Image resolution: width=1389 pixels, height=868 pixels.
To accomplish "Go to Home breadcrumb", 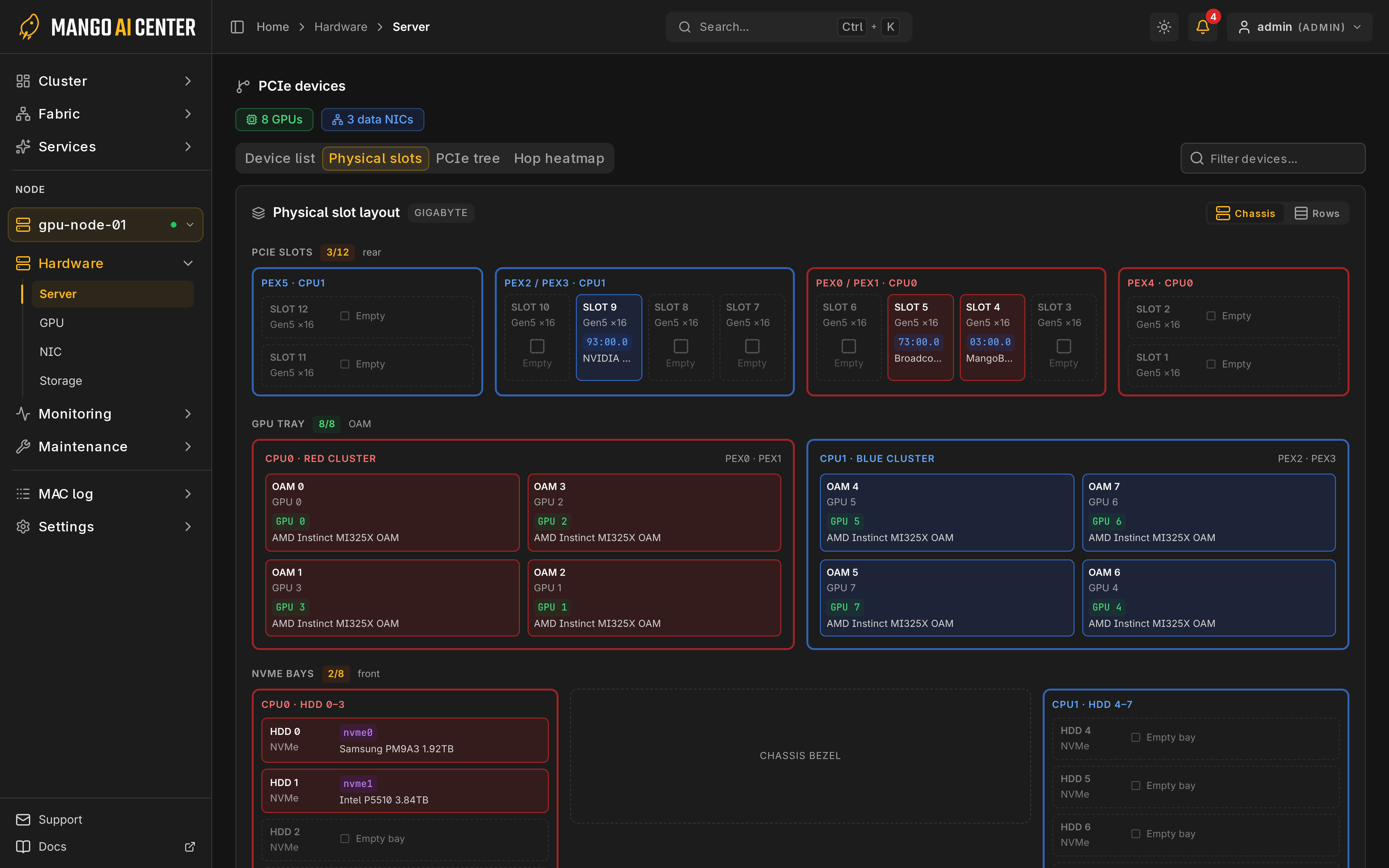I will click(x=273, y=27).
